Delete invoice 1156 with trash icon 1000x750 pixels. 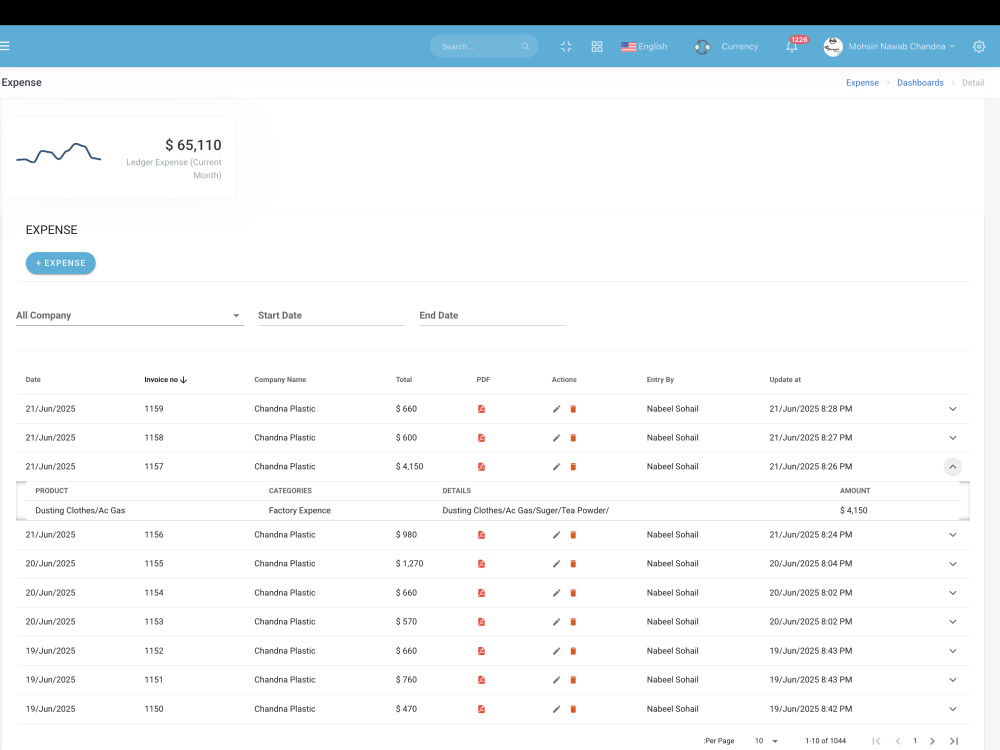tap(573, 535)
